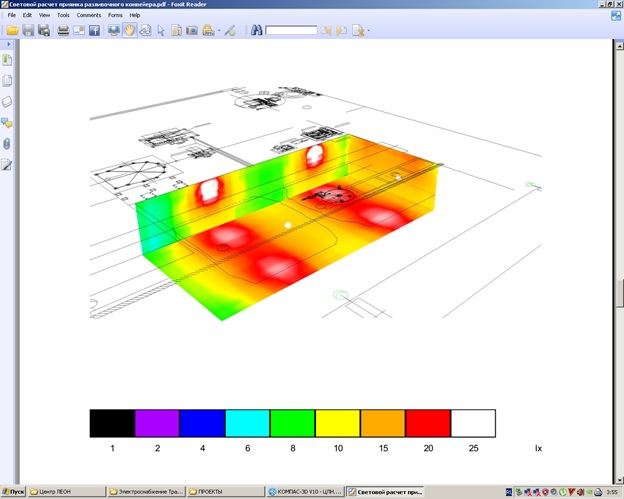Click Find Next arrow icon
This screenshot has height=499, width=624.
click(341, 30)
